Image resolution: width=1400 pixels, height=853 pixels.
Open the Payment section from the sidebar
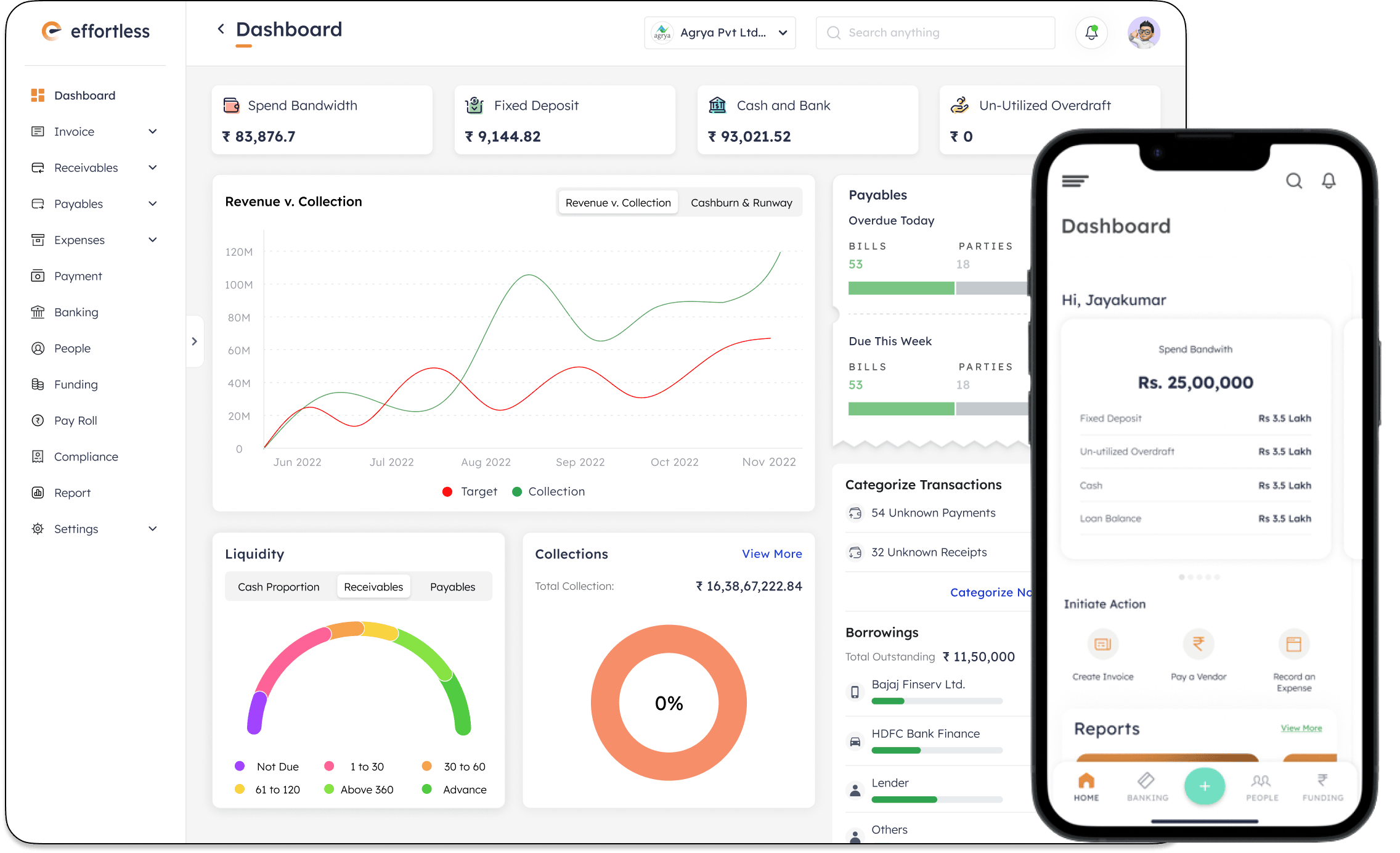coord(77,275)
